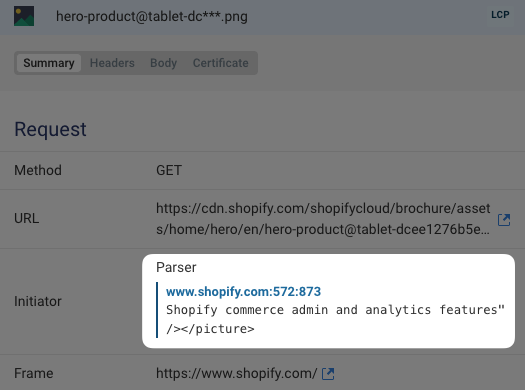Viewport: 525px width, 390px height.
Task: Click the Parser initiator label
Action: [x=176, y=267]
